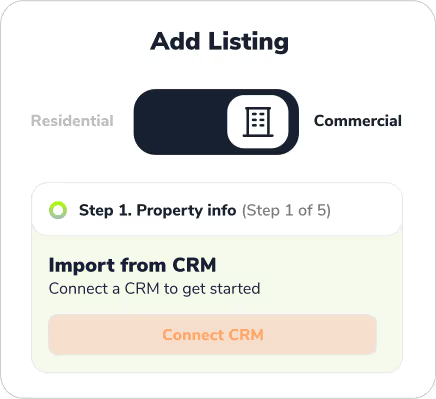This screenshot has height=399, width=436.
Task: Toggle the Residential/Commercial listing type switch
Action: coord(216,122)
